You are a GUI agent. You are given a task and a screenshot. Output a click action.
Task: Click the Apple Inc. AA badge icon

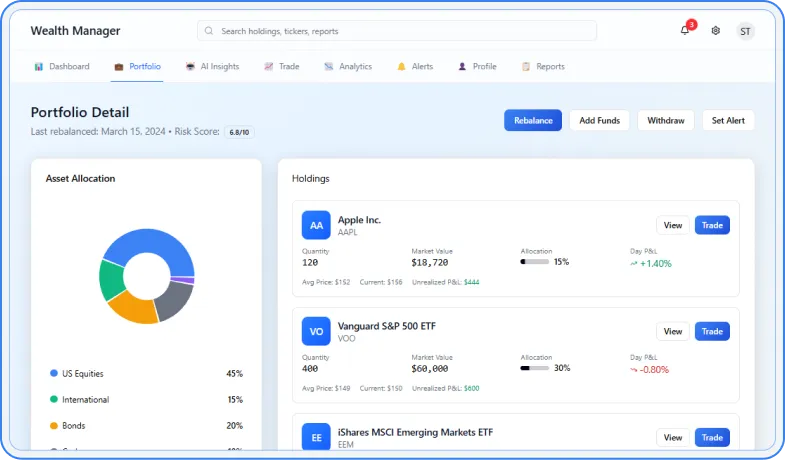tap(316, 225)
